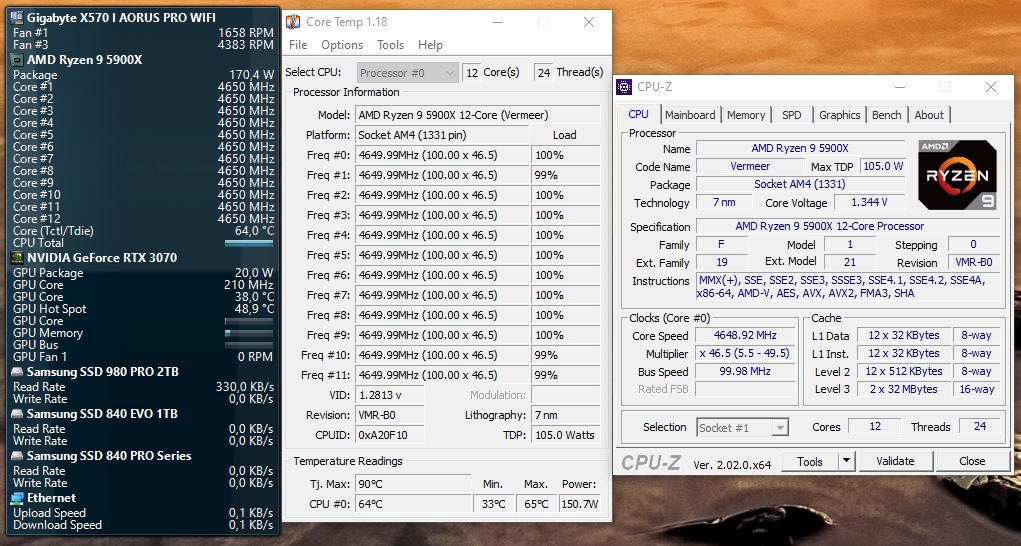Click the GPU Hot Spot 48,9 °C row

coord(143,309)
